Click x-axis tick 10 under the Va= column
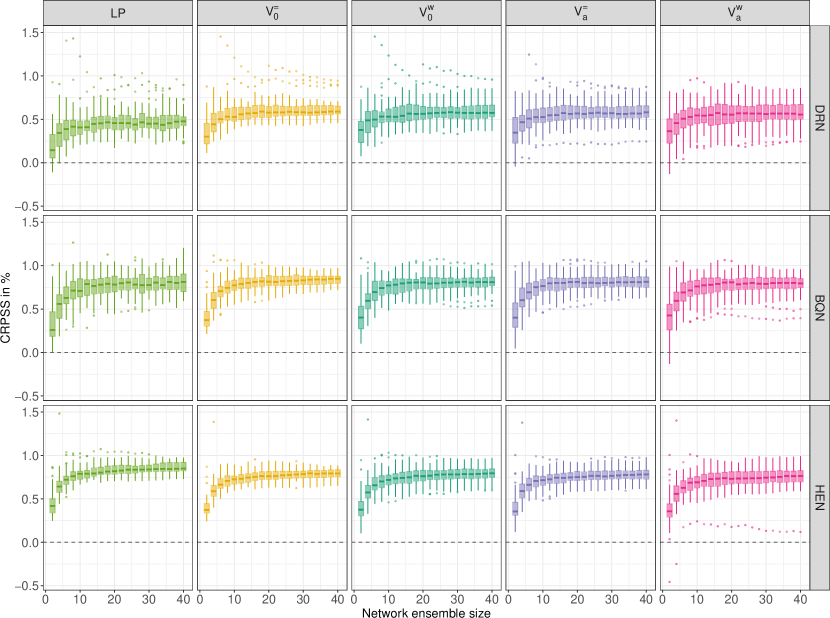 543,599
